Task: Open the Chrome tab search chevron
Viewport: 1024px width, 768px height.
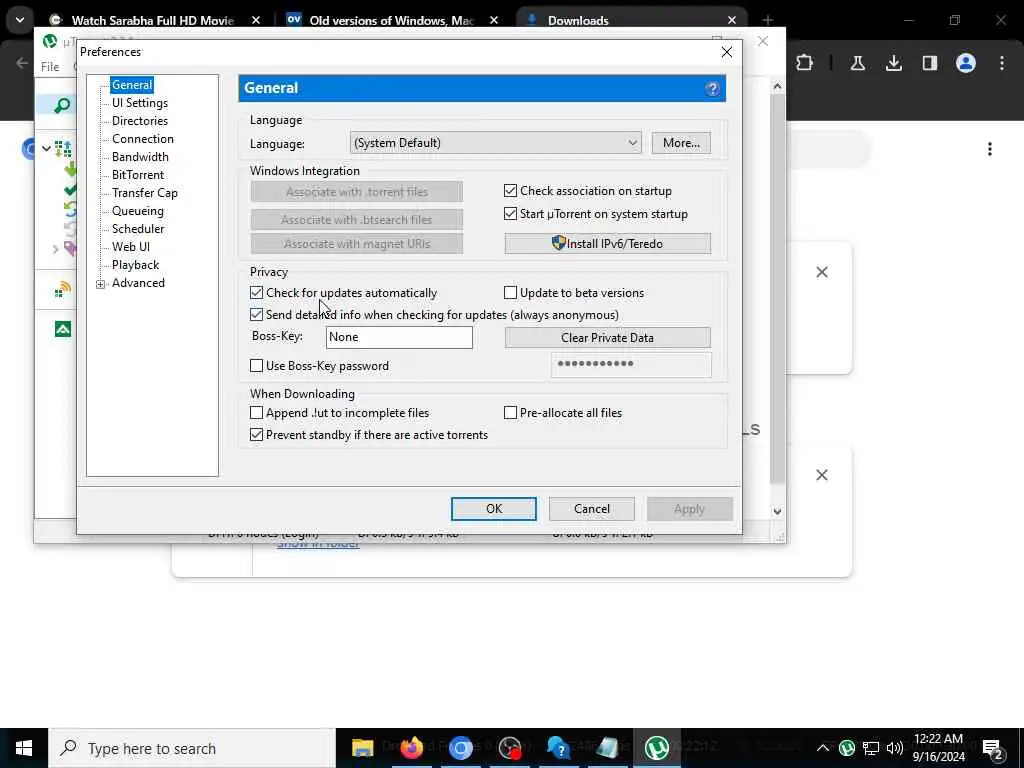Action: point(20,20)
